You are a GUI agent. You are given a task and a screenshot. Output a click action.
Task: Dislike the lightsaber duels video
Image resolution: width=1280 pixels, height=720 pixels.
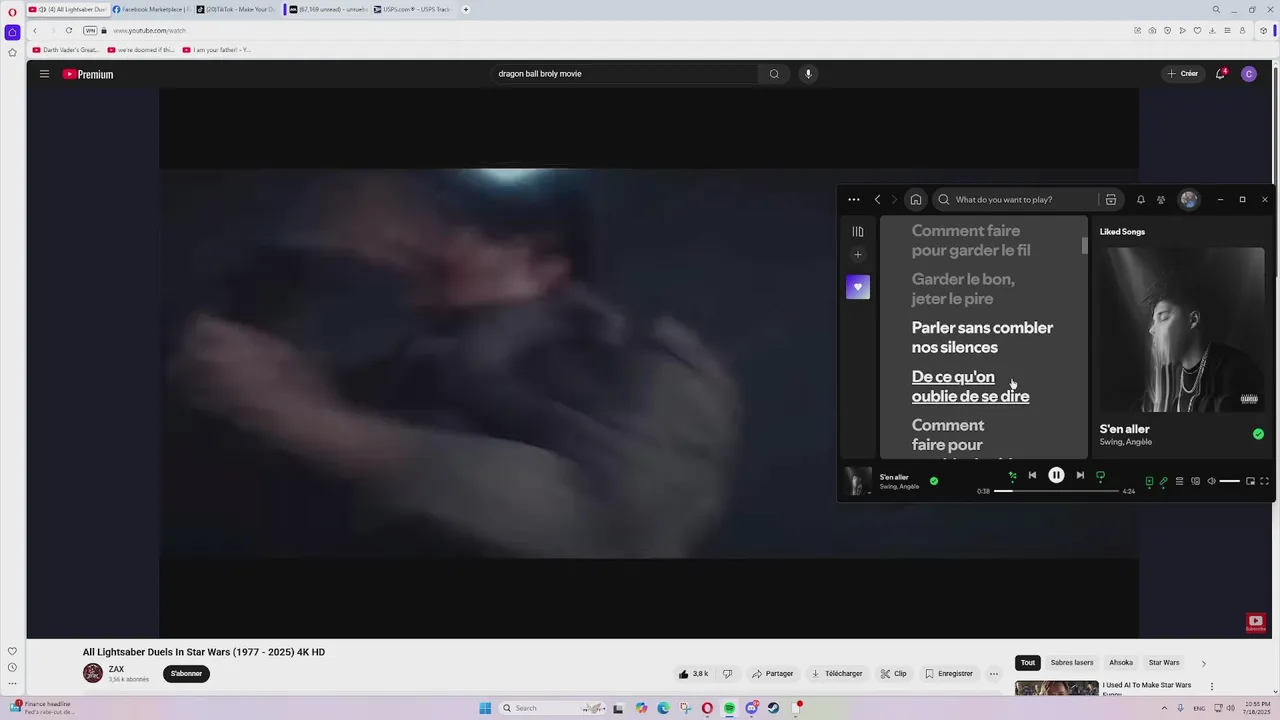[727, 674]
